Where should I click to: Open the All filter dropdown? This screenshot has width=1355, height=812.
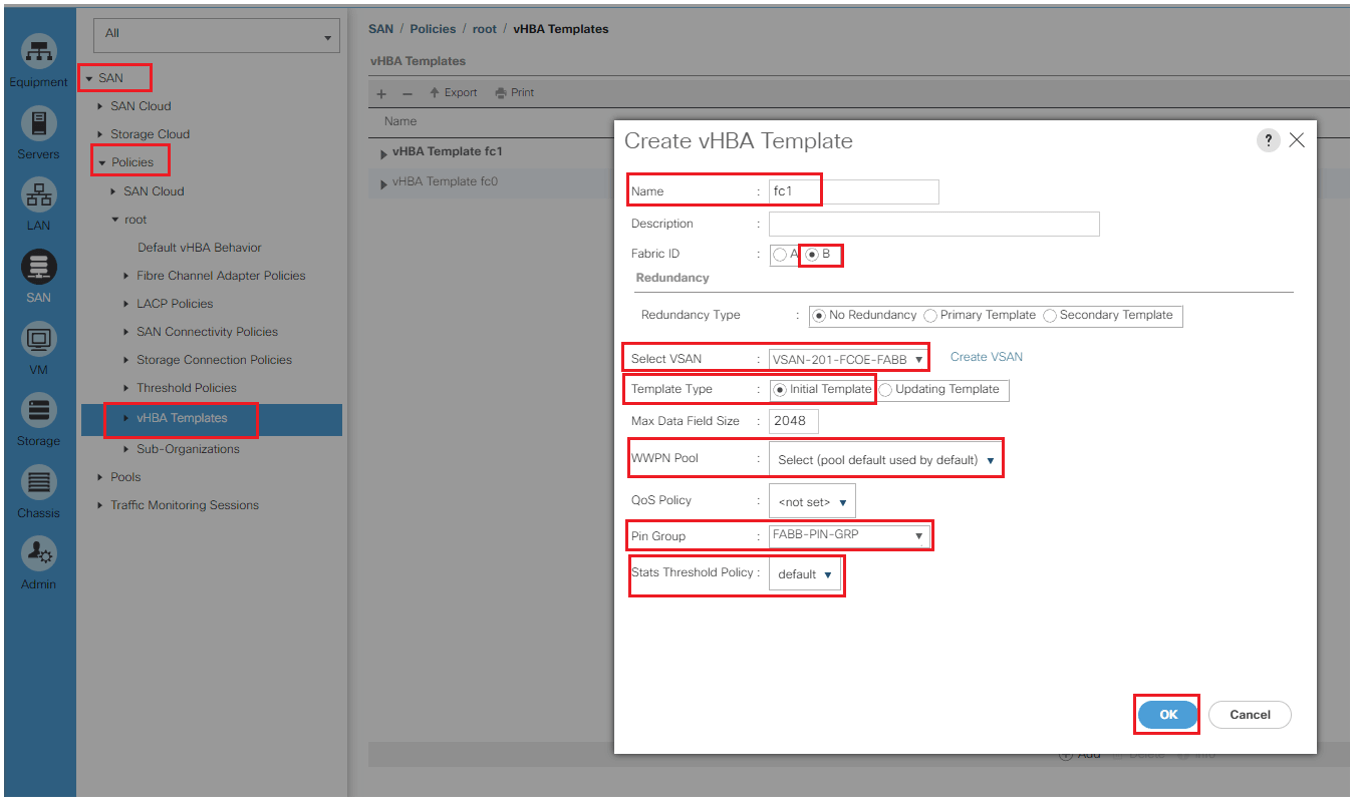tap(216, 35)
